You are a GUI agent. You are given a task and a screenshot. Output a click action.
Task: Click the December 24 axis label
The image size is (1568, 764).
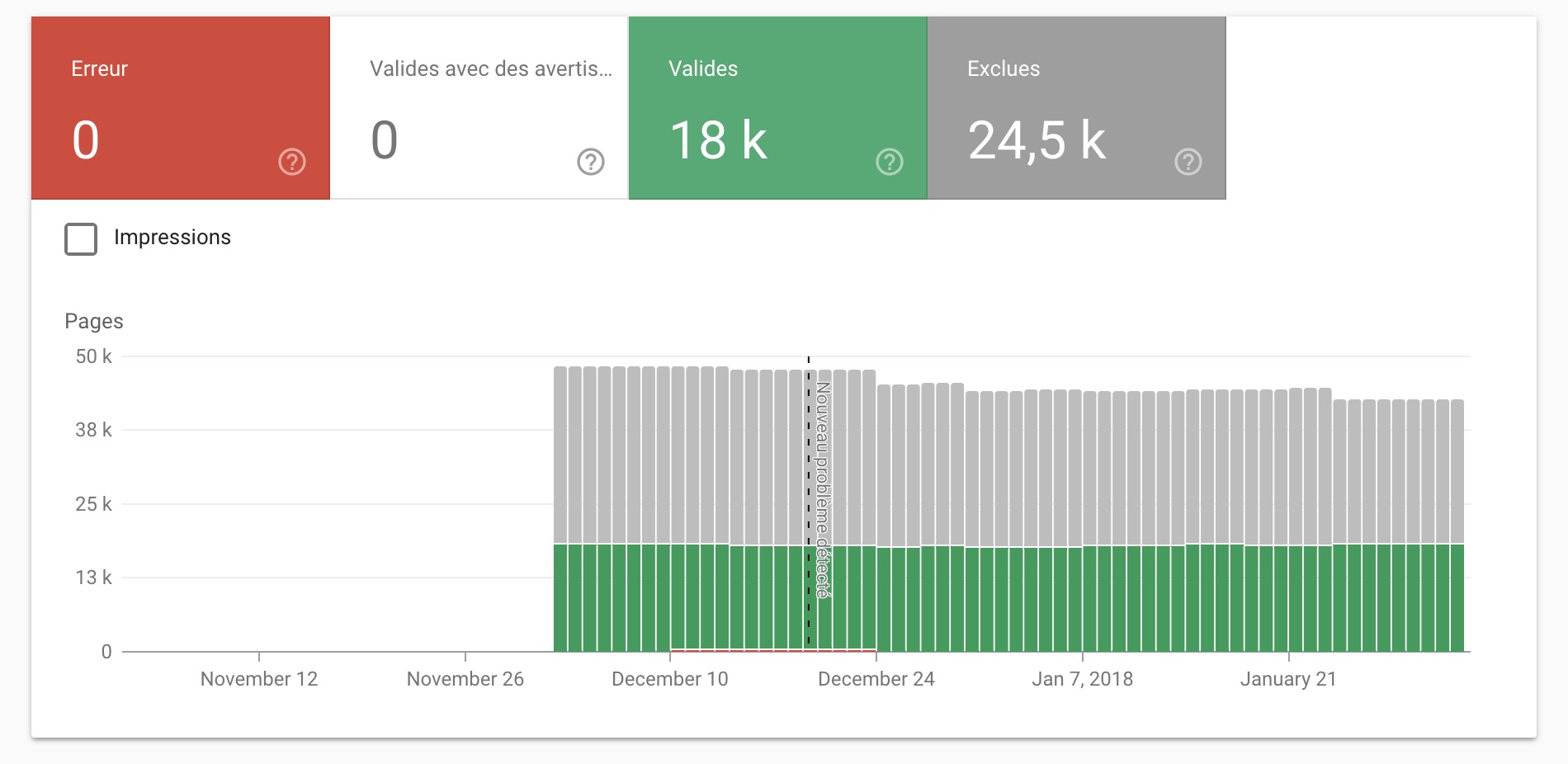point(876,679)
